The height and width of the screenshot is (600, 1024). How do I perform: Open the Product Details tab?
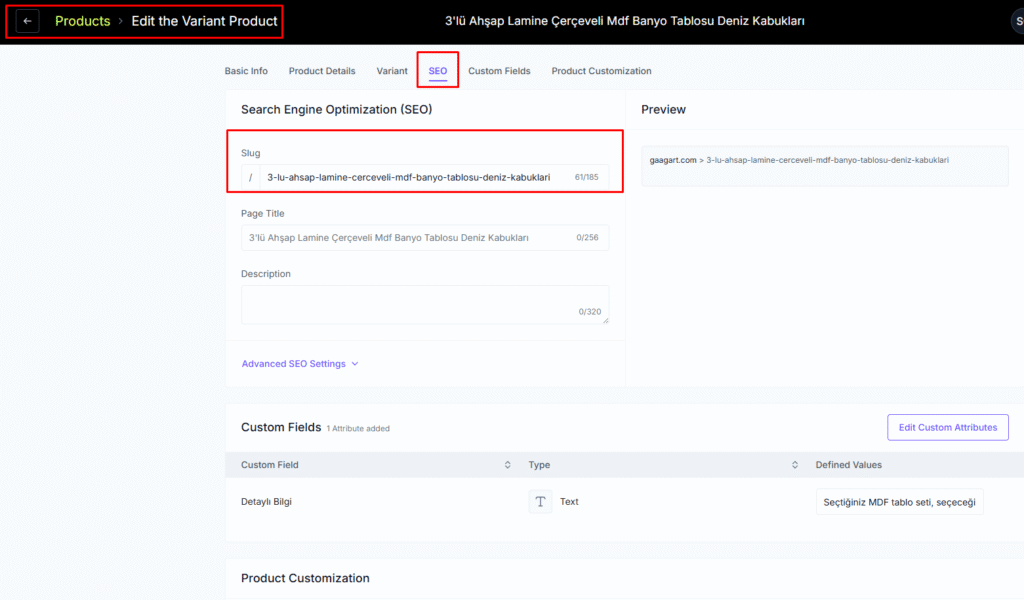(x=322, y=71)
